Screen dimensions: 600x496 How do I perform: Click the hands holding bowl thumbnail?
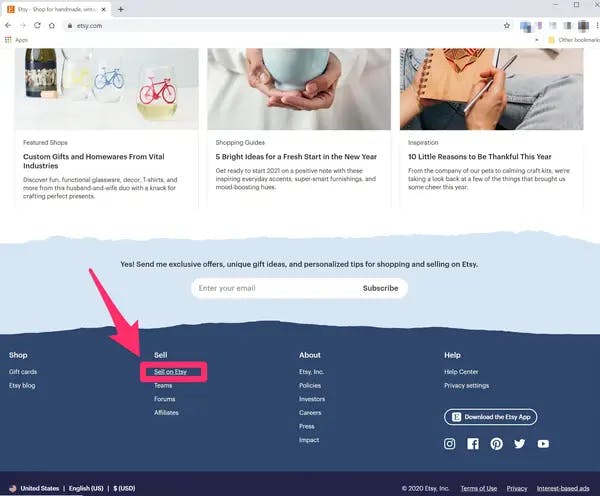(x=299, y=89)
